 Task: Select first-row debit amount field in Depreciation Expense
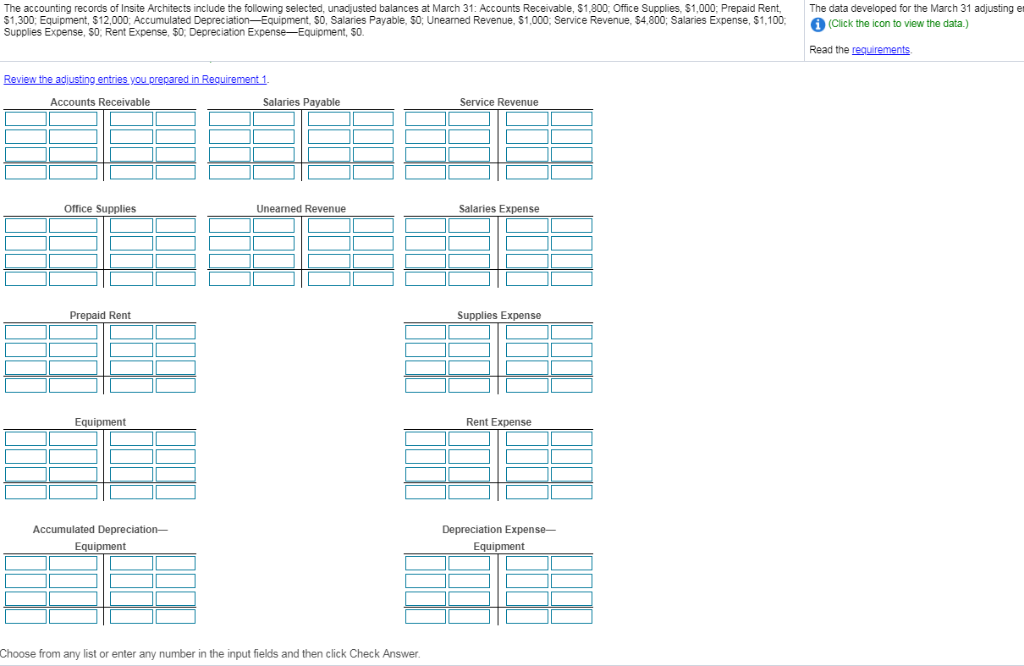point(469,563)
